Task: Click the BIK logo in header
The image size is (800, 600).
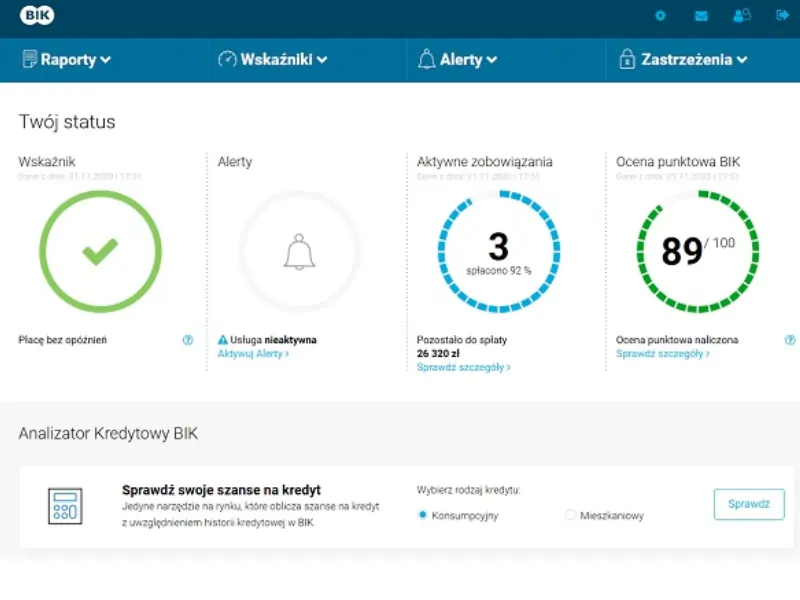Action: (37, 15)
